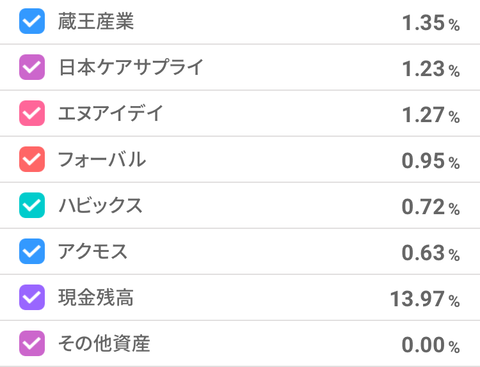Click the 13.97% cash balance value
Viewport: 480px width, 367px height.
tap(425, 299)
